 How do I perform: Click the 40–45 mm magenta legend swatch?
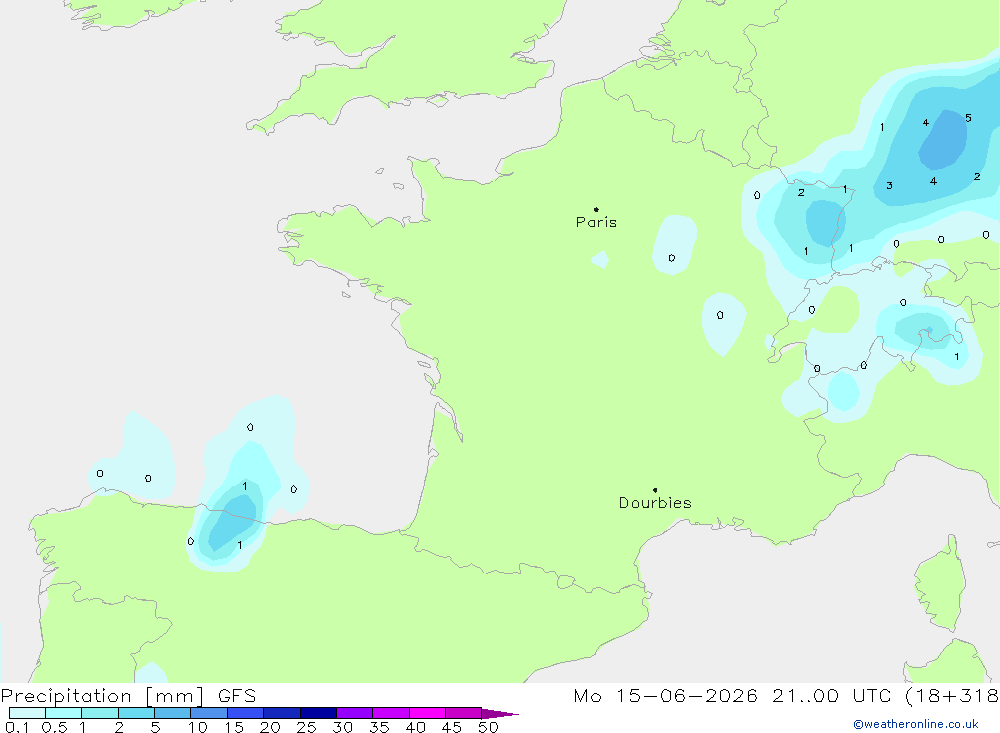(x=427, y=713)
